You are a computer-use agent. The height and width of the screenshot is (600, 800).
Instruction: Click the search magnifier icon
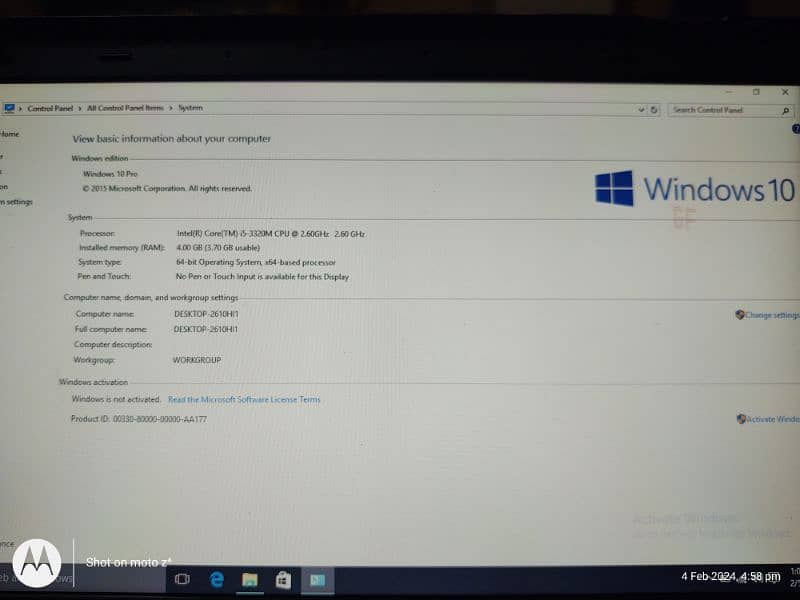point(786,111)
